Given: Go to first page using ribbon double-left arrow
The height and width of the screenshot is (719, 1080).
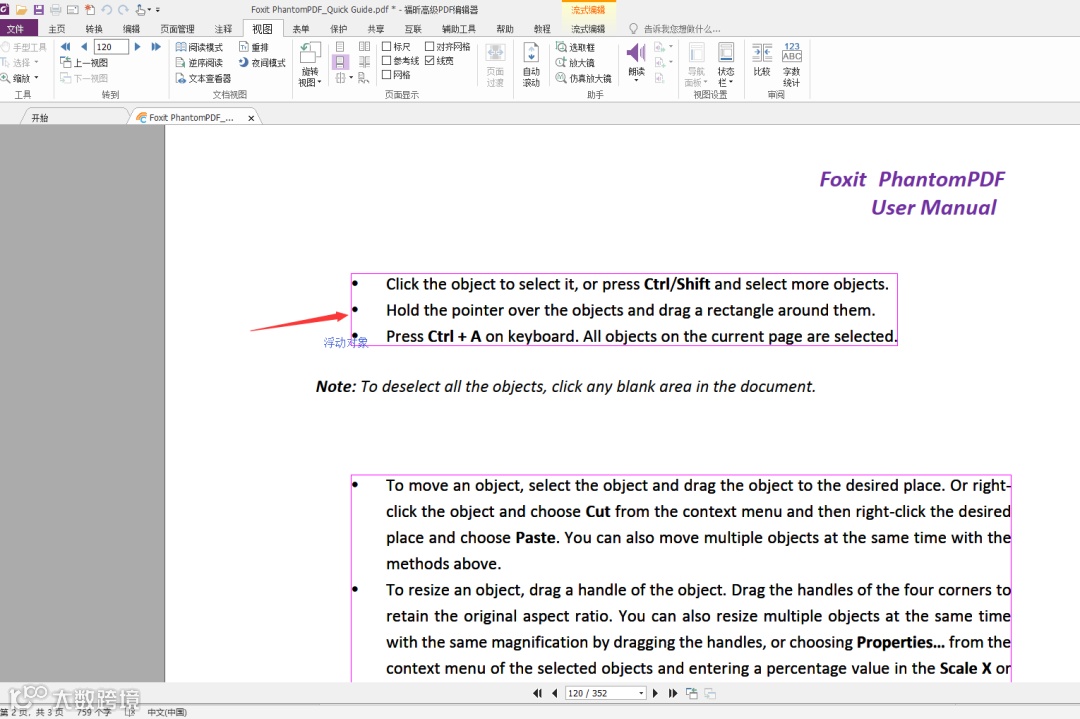Looking at the screenshot, I should point(65,47).
